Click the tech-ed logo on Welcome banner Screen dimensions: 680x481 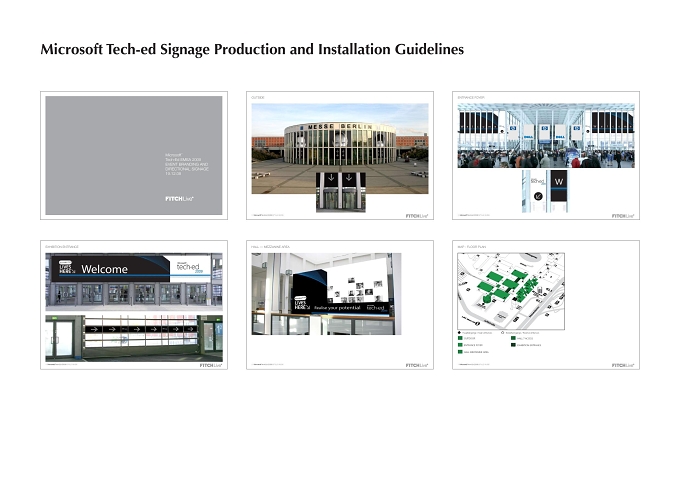tap(190, 267)
